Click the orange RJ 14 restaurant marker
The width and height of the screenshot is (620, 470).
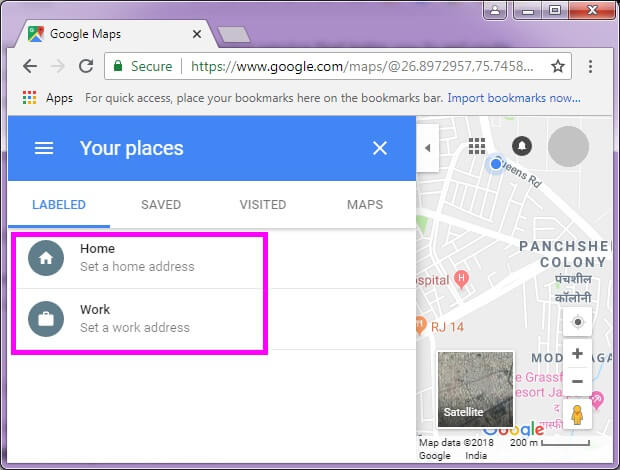point(420,326)
